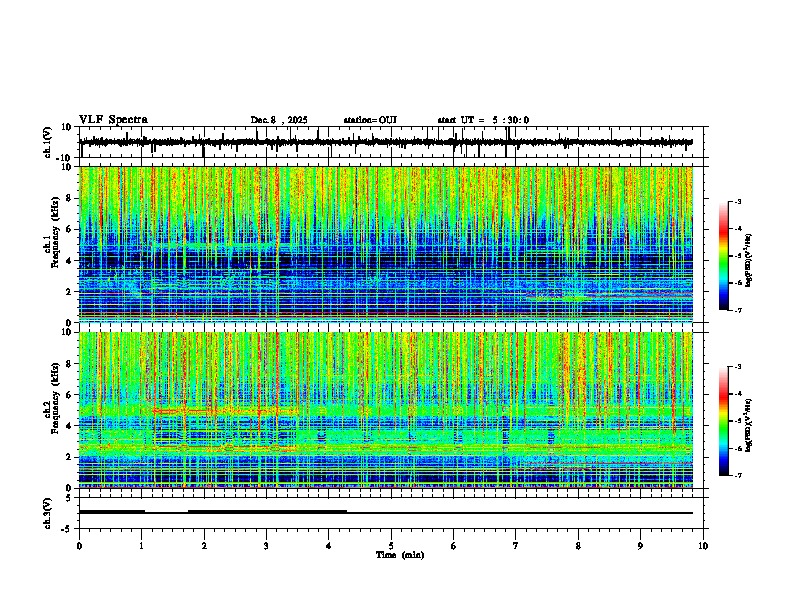Click the ch.1 voltage waveform trace

[386, 142]
